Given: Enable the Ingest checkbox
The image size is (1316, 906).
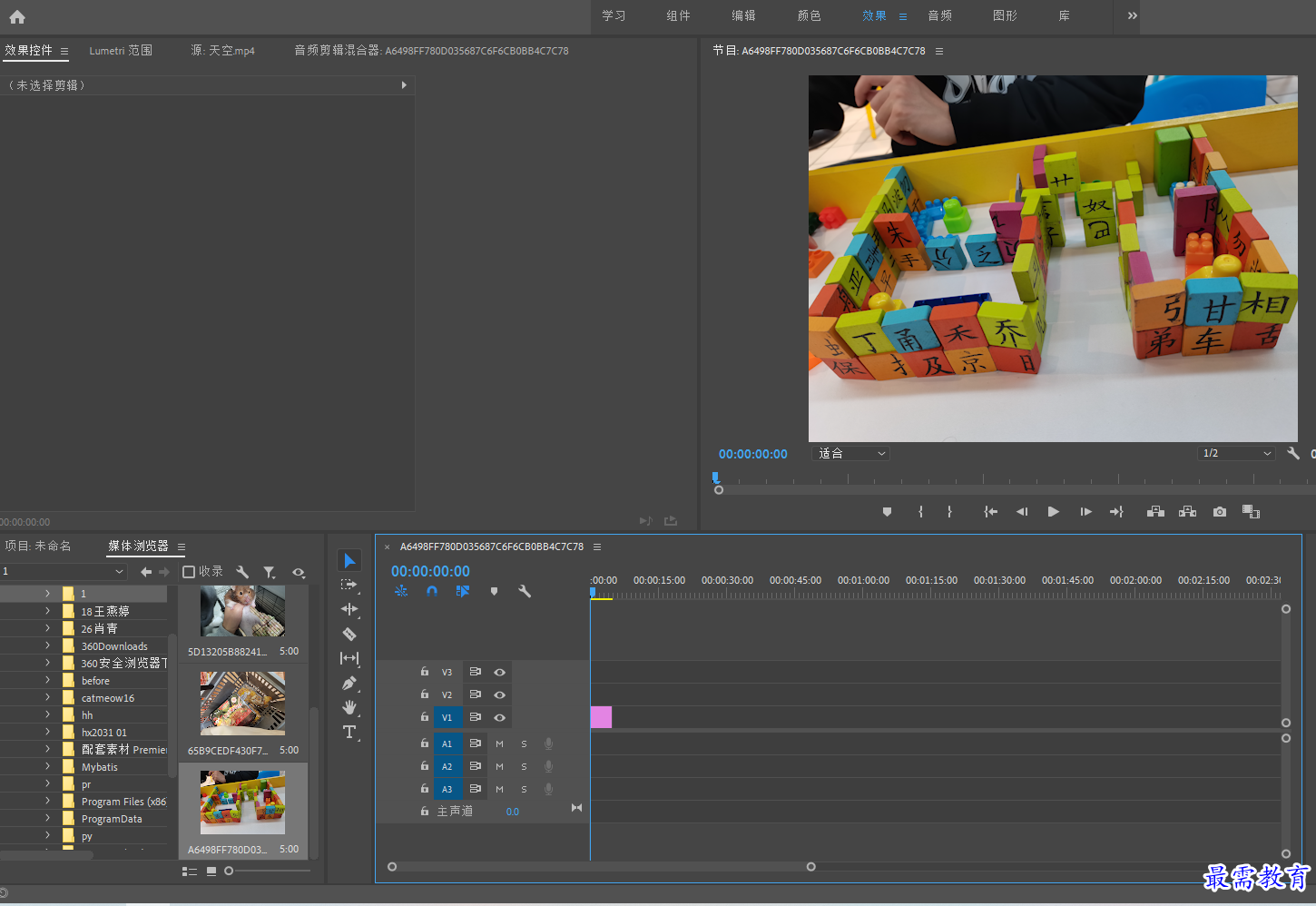Looking at the screenshot, I should pyautogui.click(x=189, y=572).
